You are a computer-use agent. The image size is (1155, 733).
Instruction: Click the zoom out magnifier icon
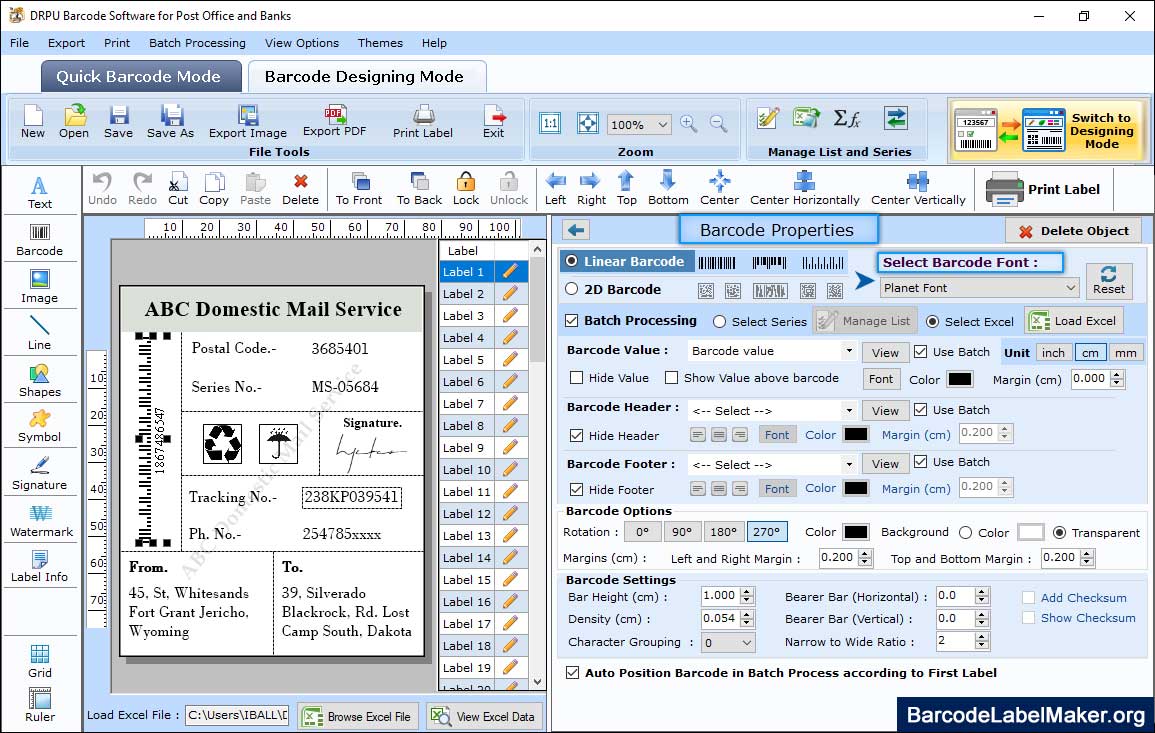[718, 124]
